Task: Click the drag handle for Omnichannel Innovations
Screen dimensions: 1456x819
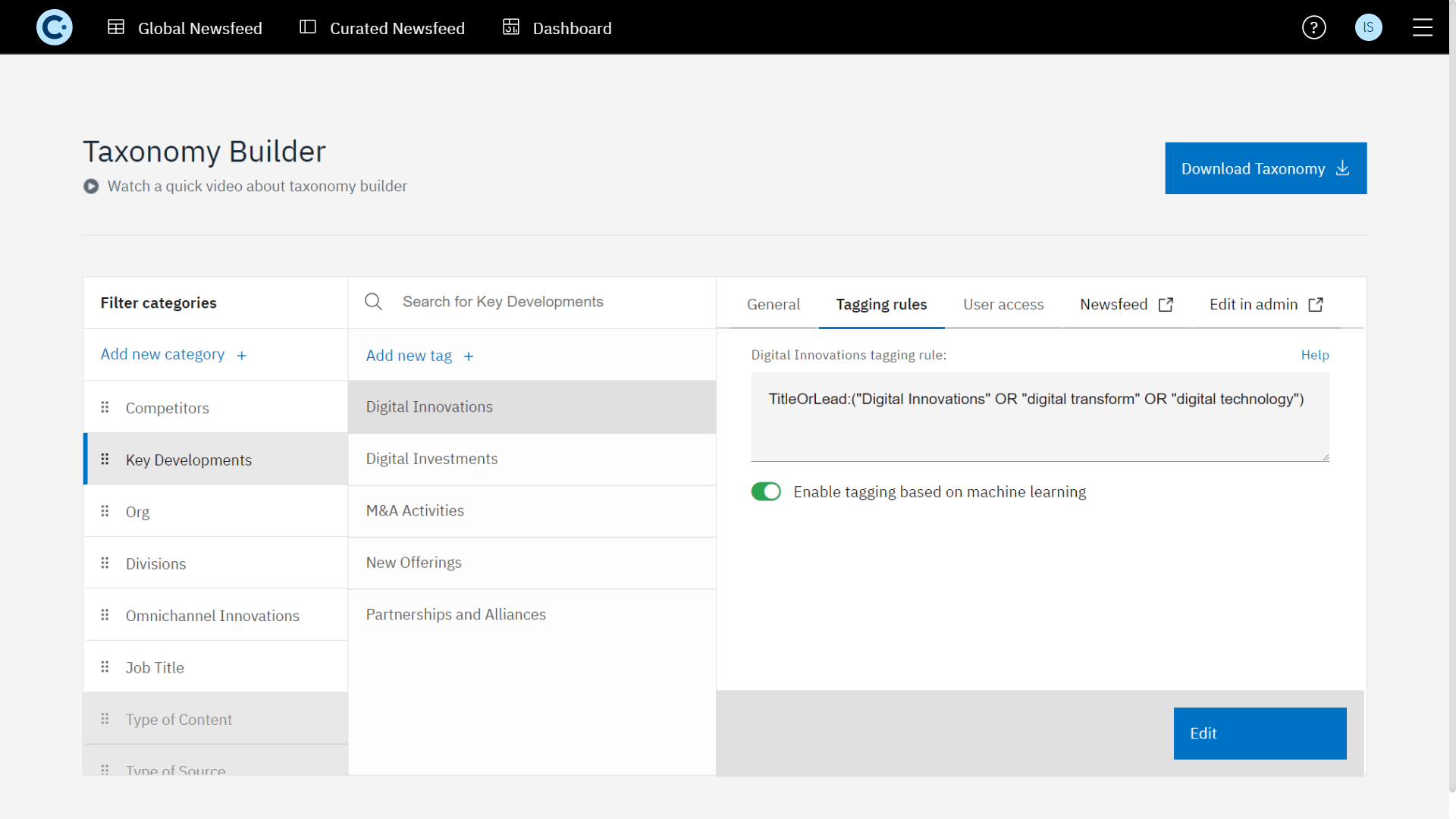Action: tap(105, 615)
